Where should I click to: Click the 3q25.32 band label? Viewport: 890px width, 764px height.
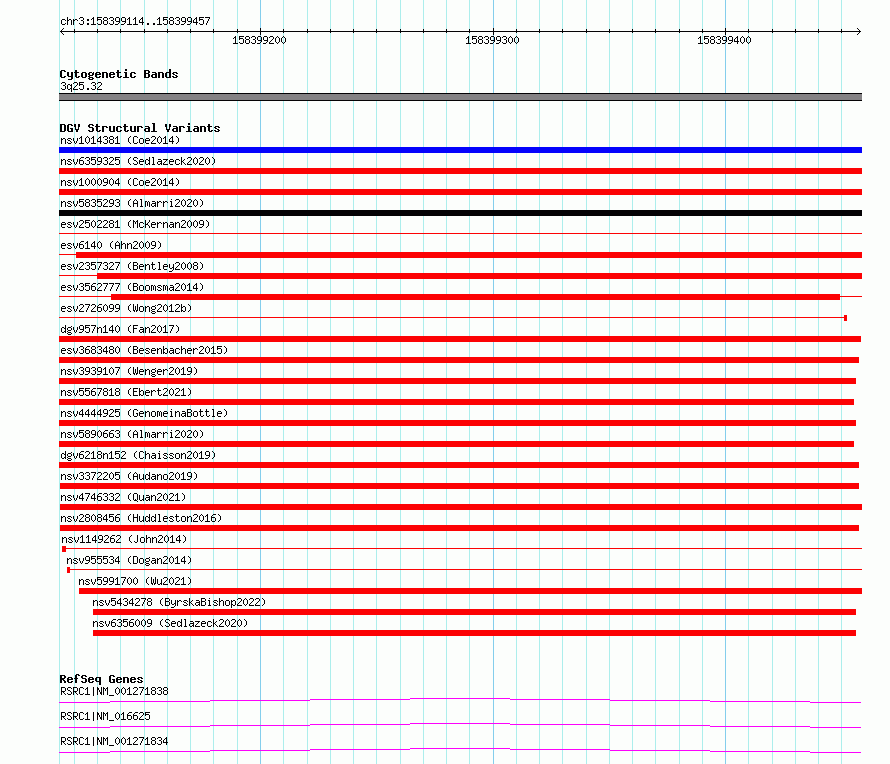click(x=81, y=86)
